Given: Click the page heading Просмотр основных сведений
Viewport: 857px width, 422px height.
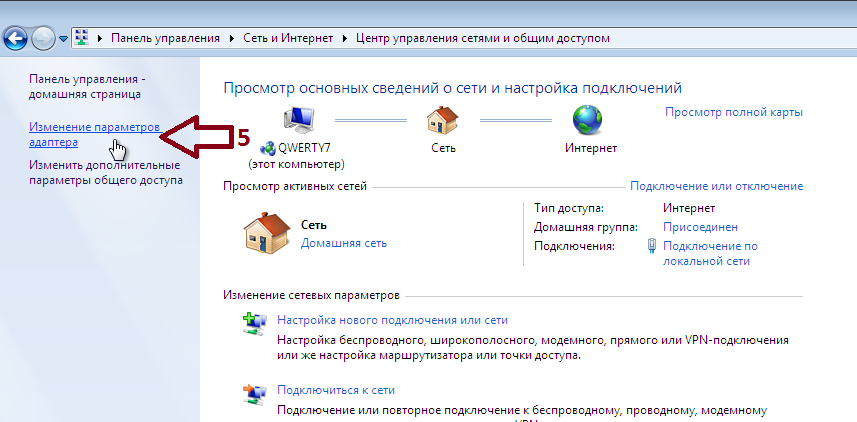Looking at the screenshot, I should 453,89.
